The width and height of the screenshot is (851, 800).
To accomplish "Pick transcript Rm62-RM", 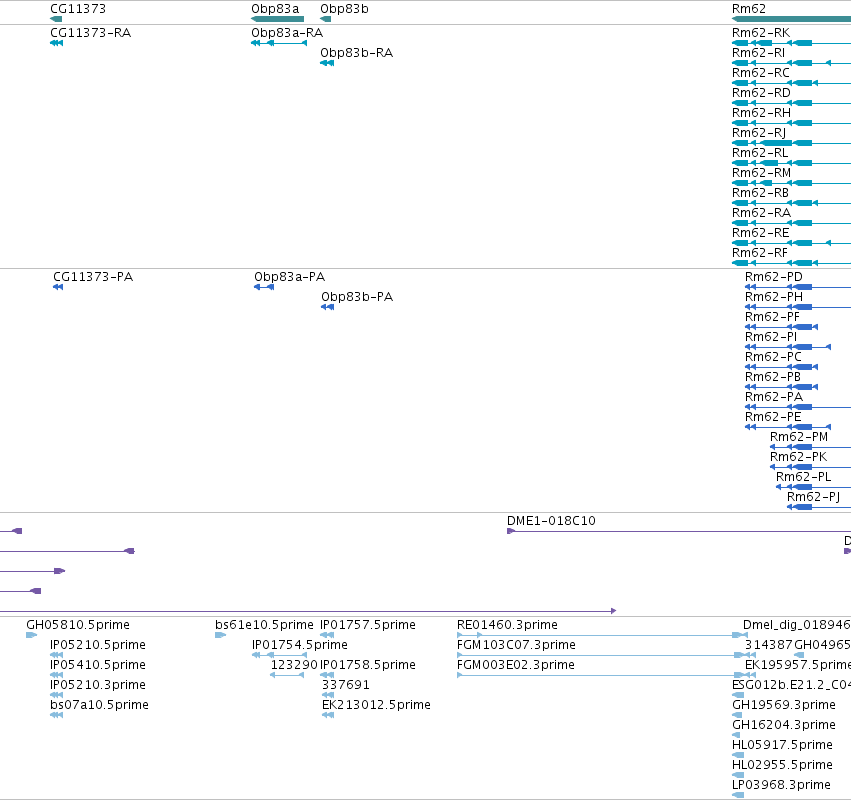I will point(761,173).
